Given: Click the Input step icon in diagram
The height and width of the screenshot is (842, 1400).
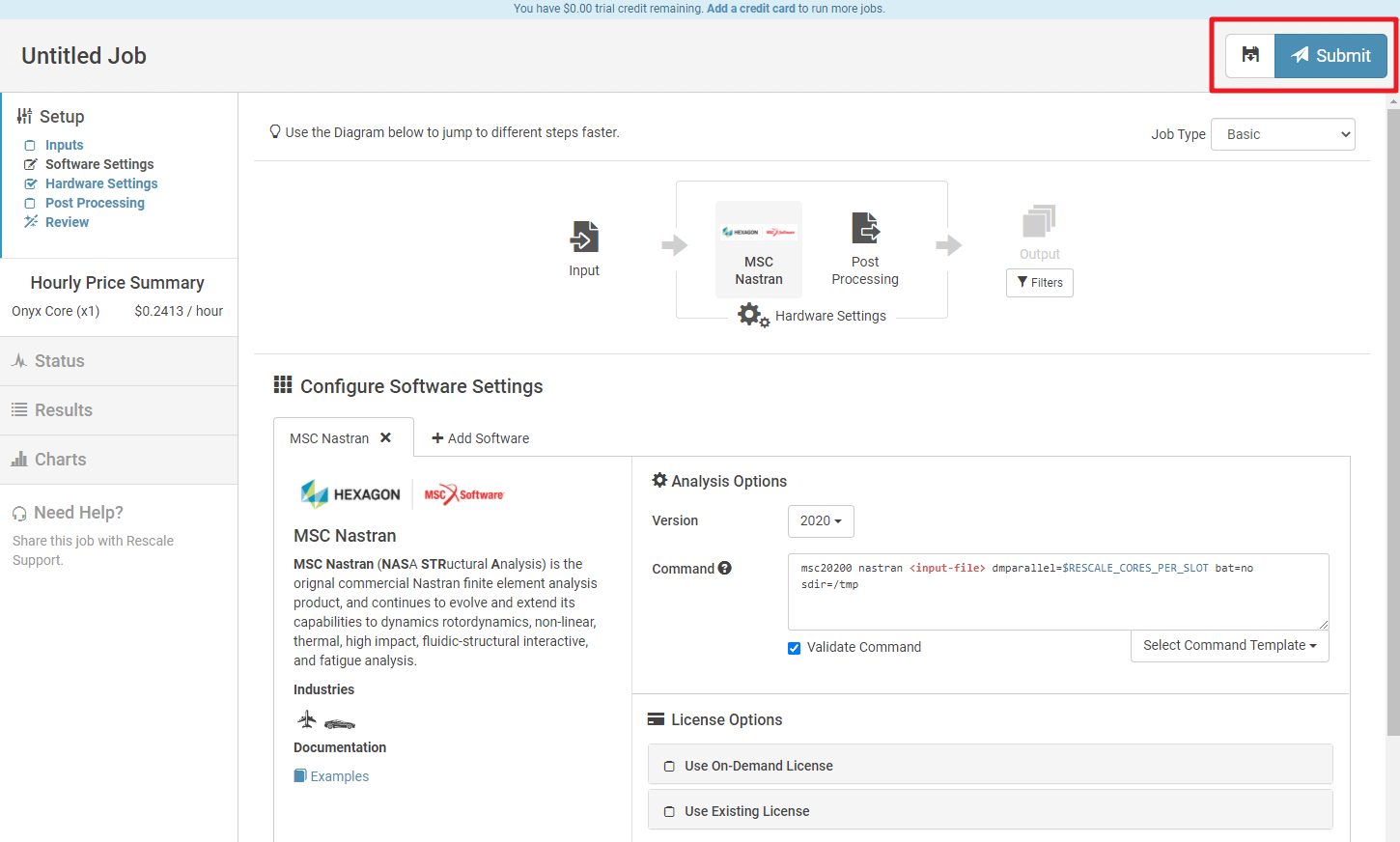Looking at the screenshot, I should click(584, 238).
